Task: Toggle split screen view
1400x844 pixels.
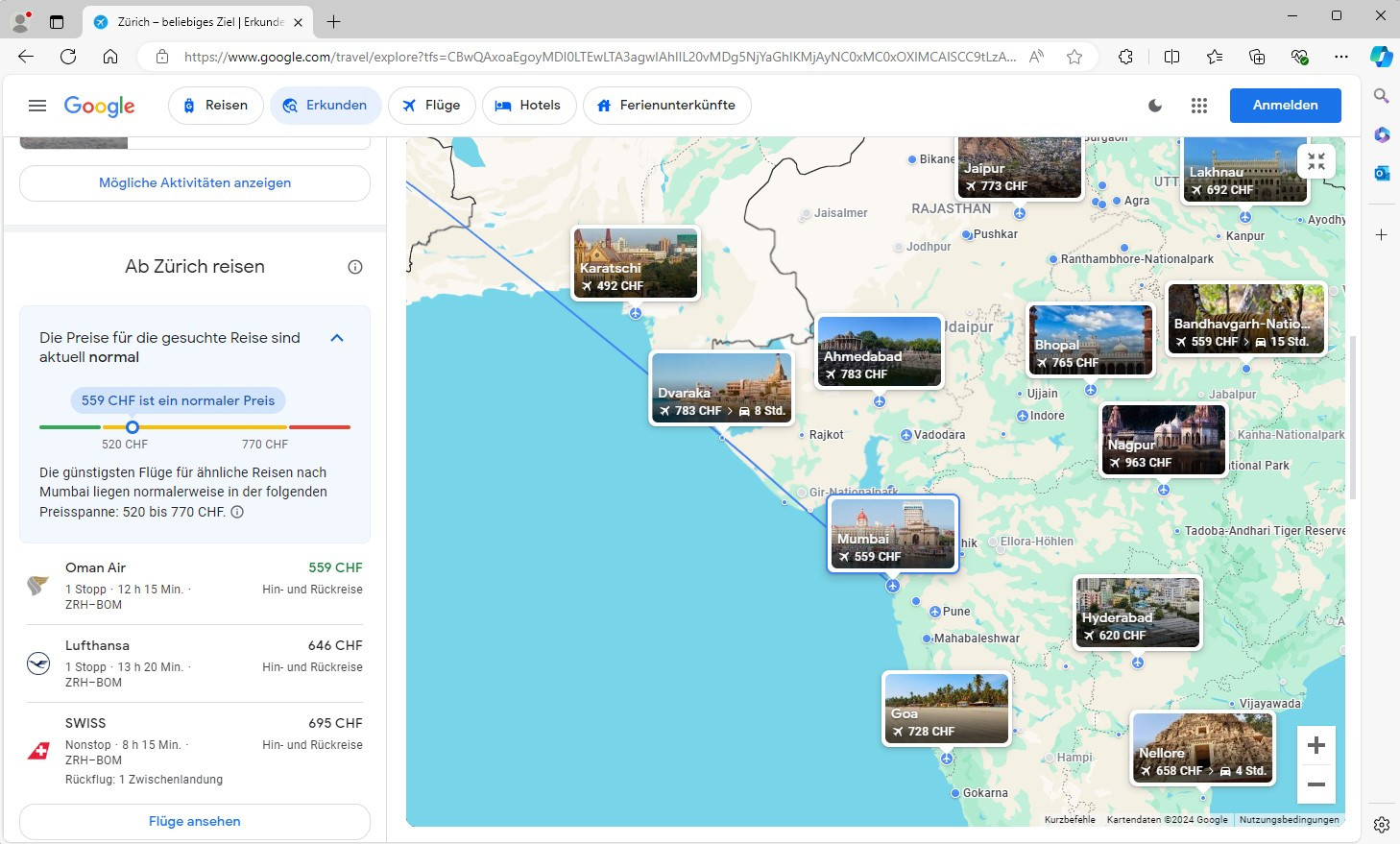Action: (x=1171, y=57)
